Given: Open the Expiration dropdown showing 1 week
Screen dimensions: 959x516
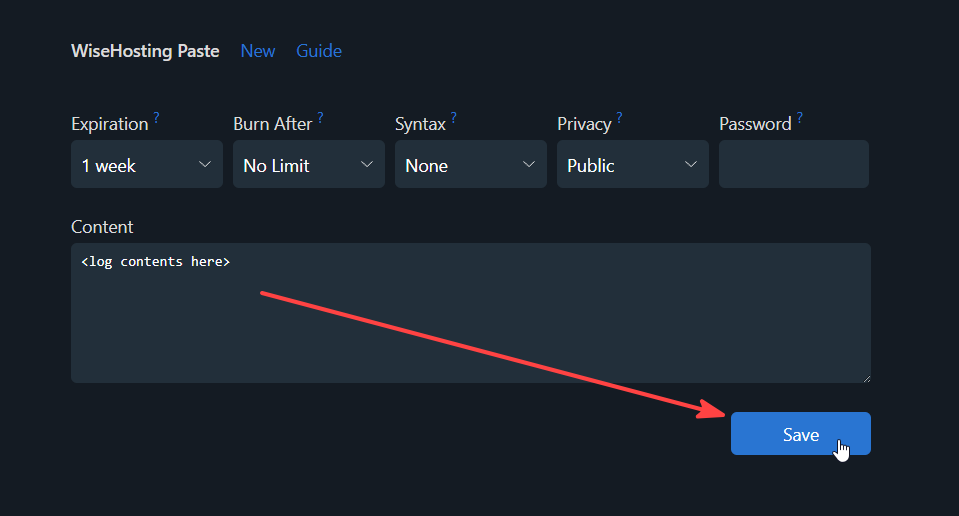Looking at the screenshot, I should [147, 164].
